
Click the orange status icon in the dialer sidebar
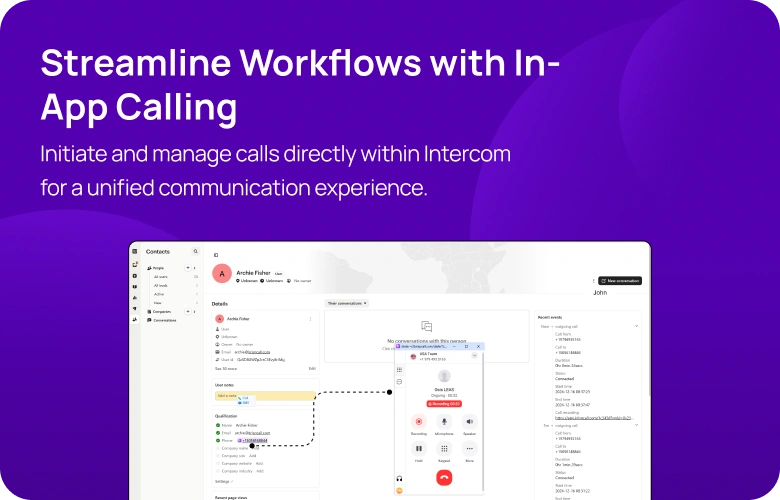pyautogui.click(x=399, y=491)
